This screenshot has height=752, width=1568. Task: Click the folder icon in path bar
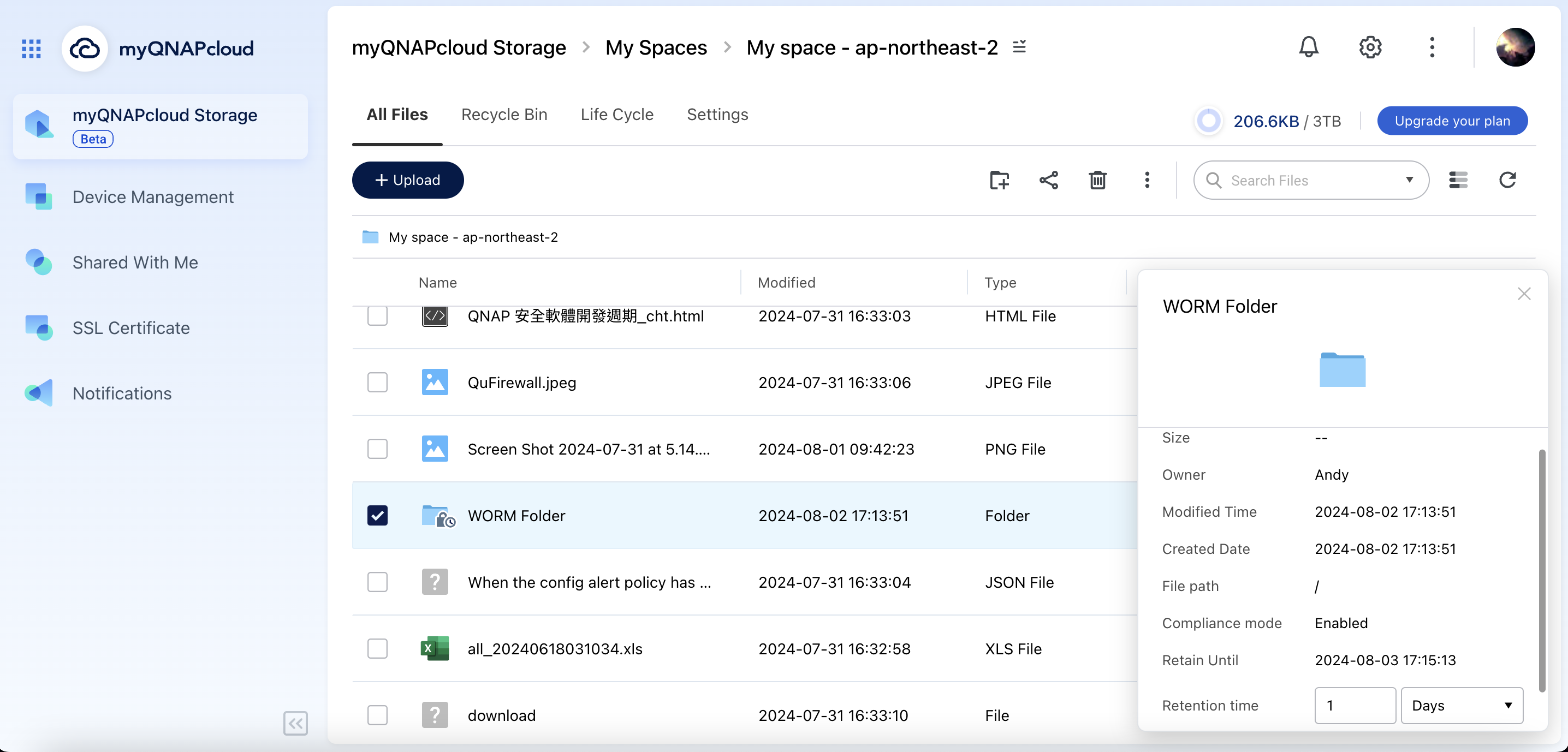pyautogui.click(x=370, y=237)
